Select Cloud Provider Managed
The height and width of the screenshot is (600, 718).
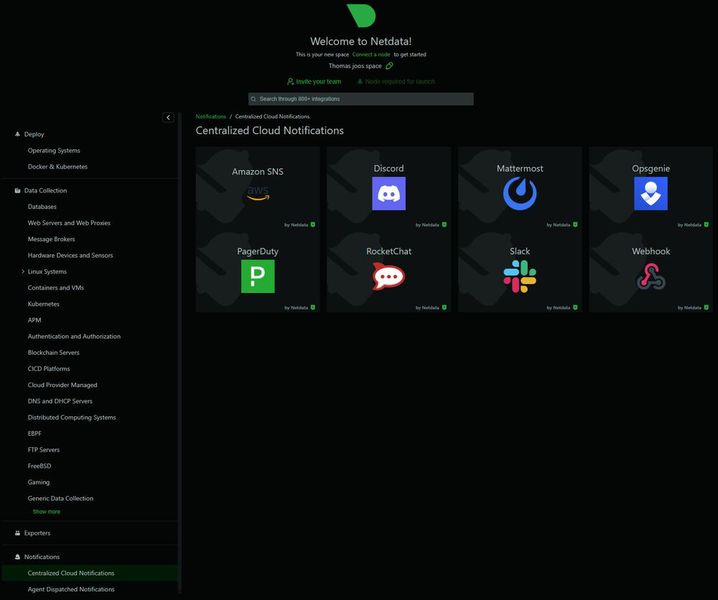(x=62, y=385)
